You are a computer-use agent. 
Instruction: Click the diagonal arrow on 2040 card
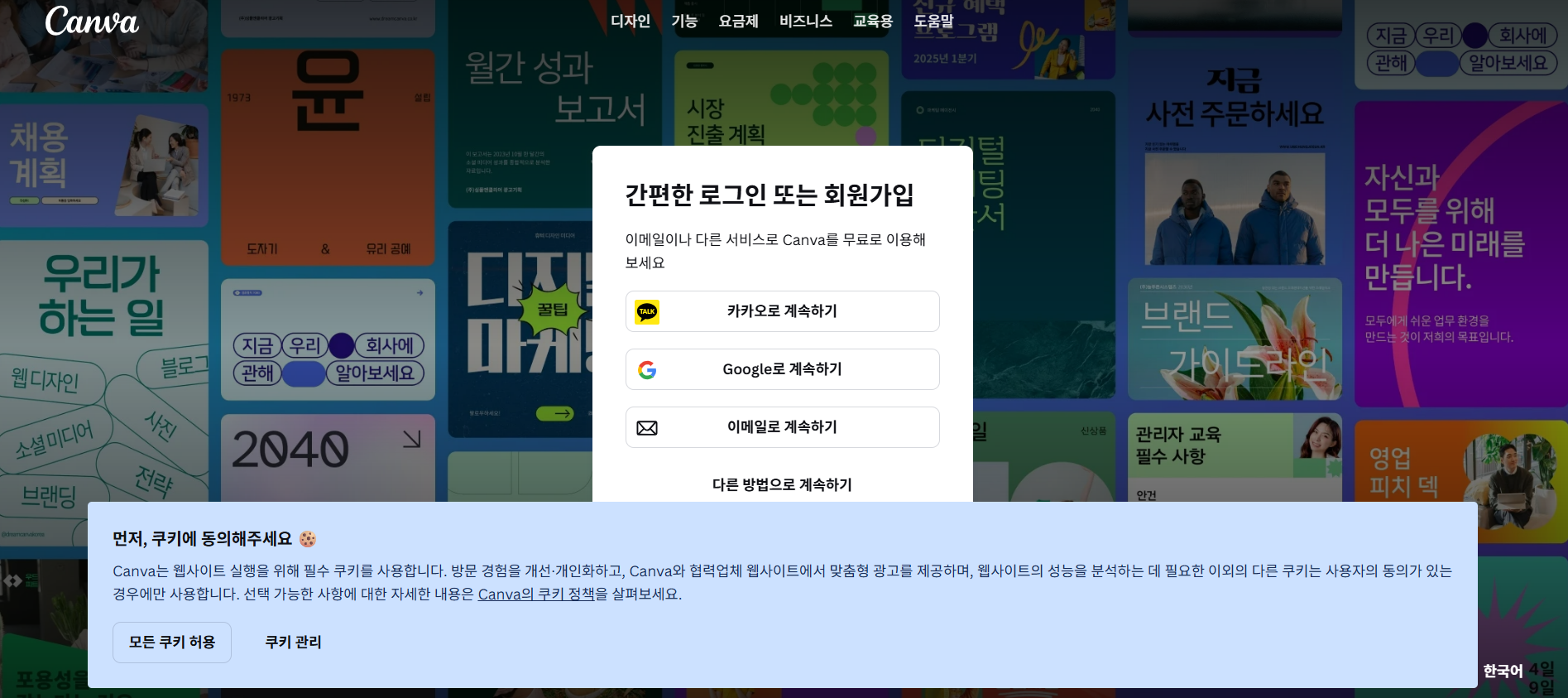[411, 439]
